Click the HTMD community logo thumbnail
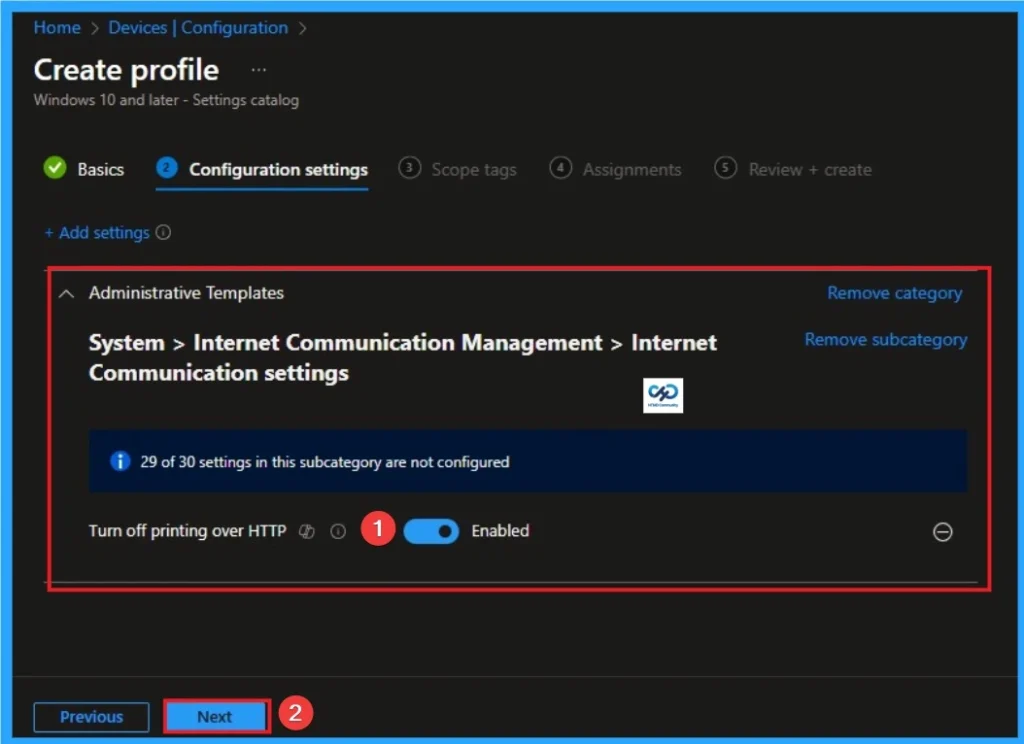Viewport: 1024px width, 744px height. point(663,395)
